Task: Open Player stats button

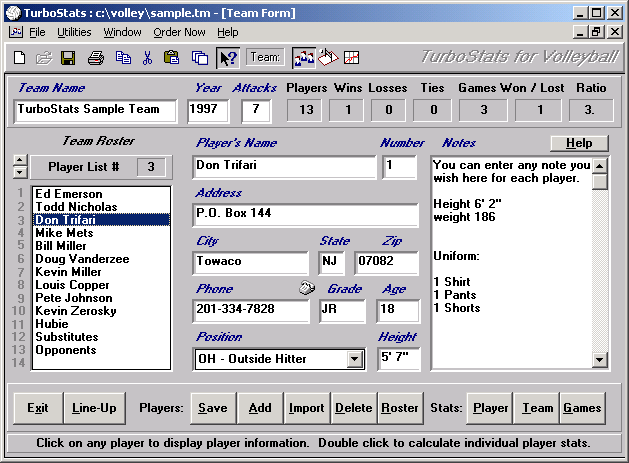Action: [x=490, y=408]
